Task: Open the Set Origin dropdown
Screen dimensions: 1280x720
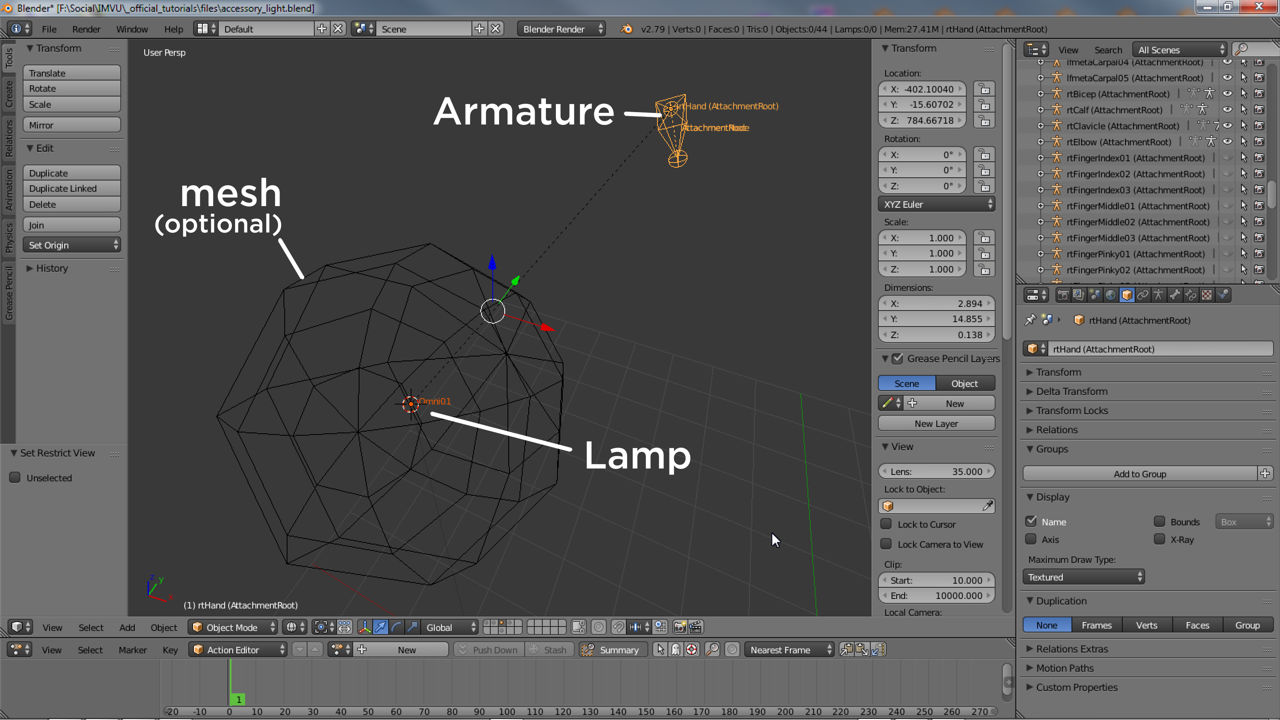Action: pos(72,245)
